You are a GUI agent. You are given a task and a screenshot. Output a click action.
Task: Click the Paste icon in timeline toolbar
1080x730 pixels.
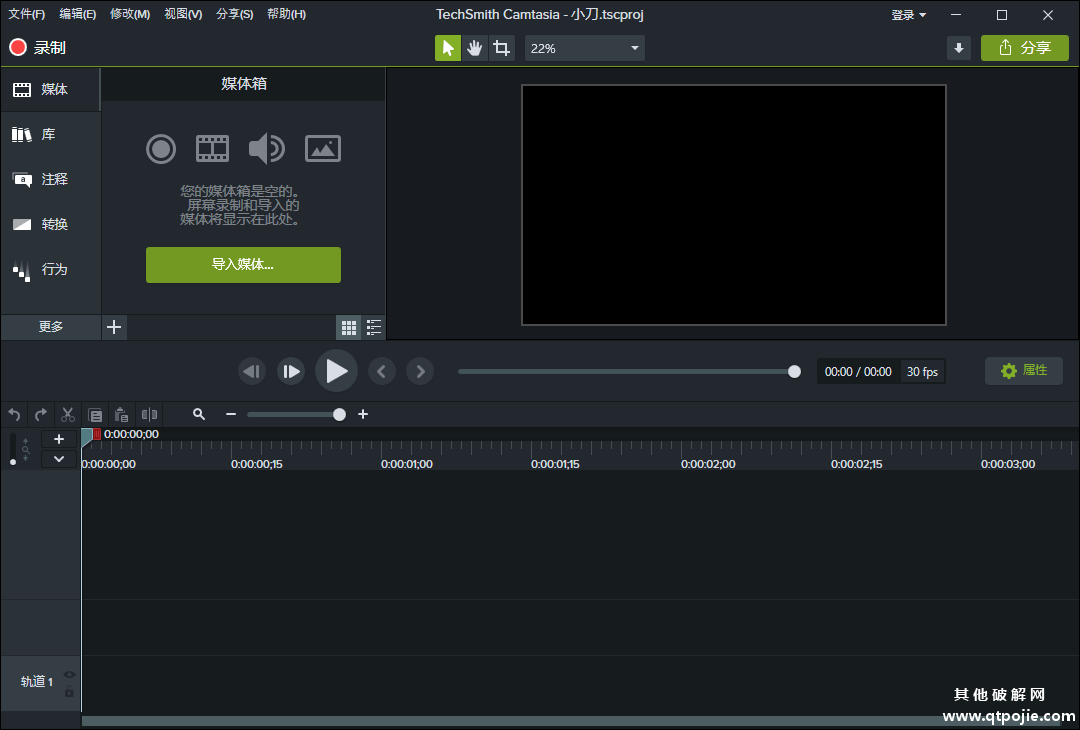(x=122, y=415)
